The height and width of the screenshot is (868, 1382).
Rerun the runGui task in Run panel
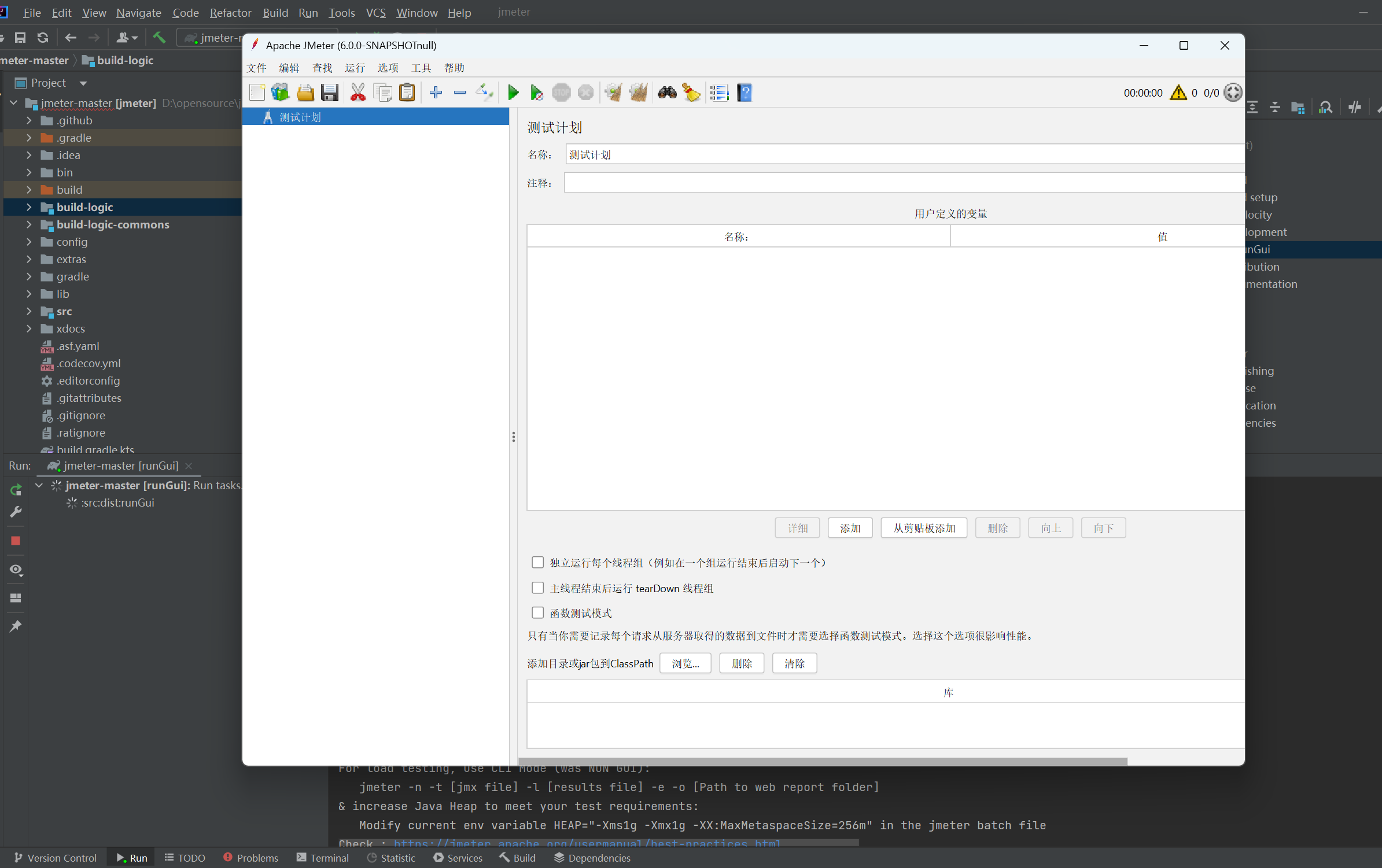point(16,489)
